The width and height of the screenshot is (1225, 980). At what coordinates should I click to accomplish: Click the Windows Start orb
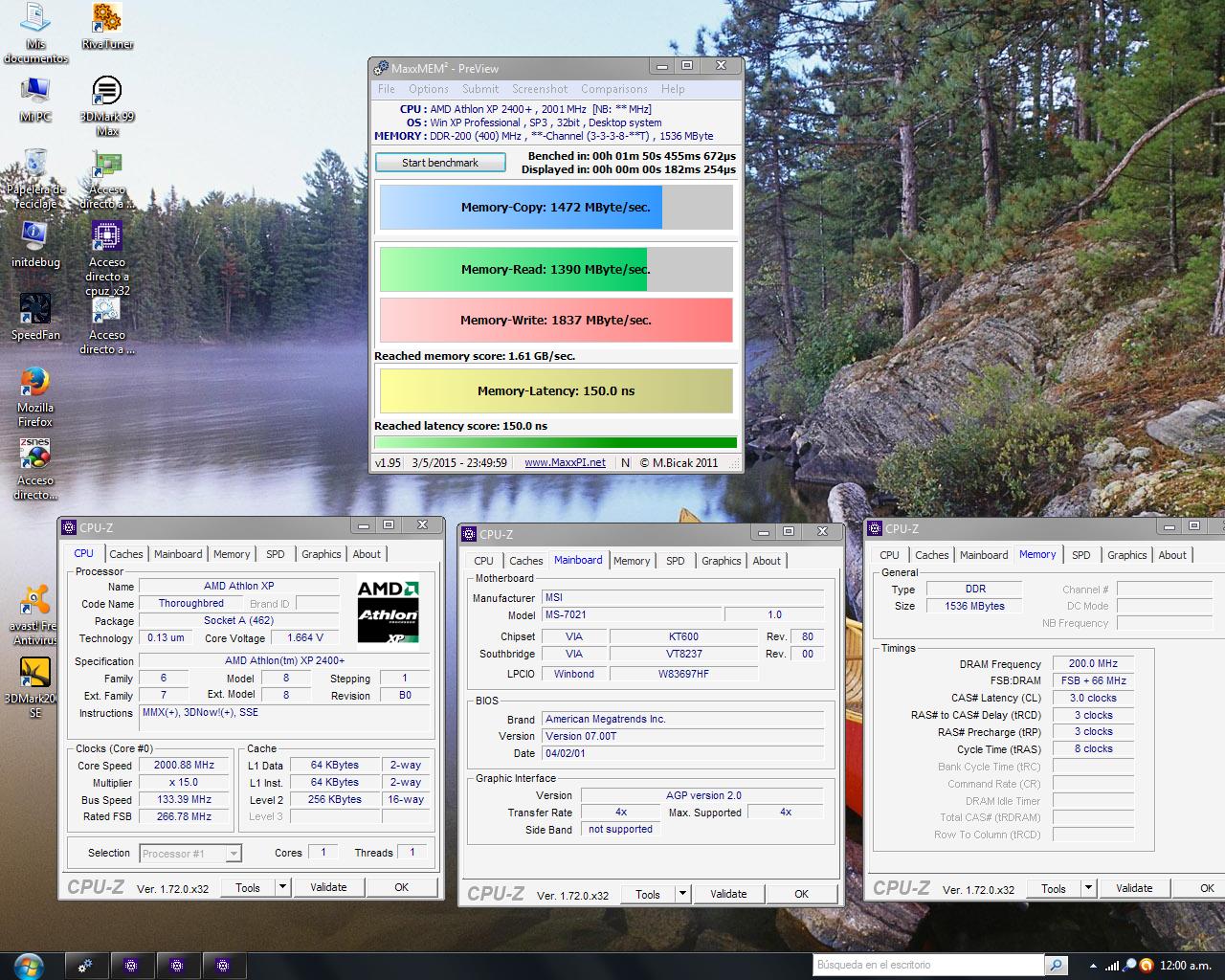[29, 965]
